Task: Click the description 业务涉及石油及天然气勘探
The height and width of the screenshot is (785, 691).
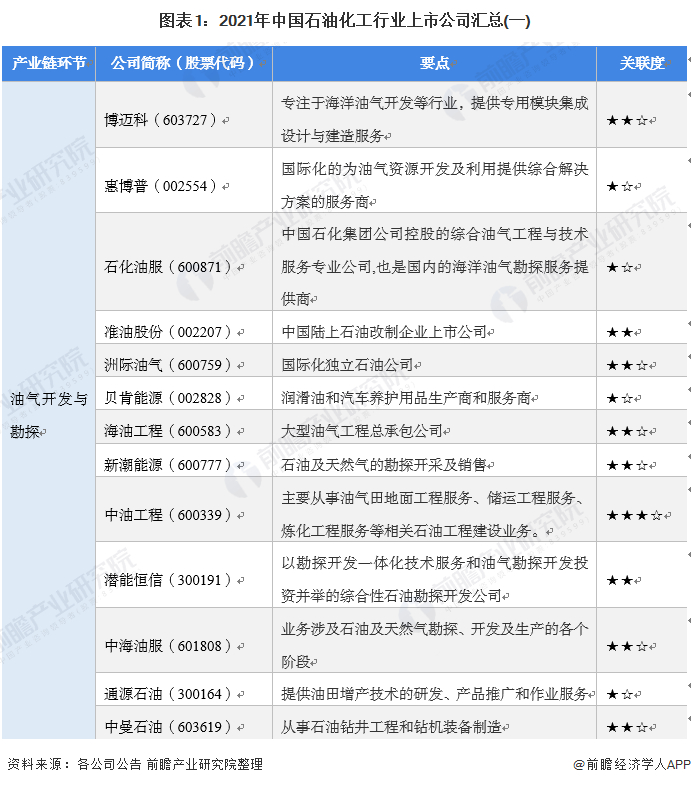Action: tap(434, 645)
